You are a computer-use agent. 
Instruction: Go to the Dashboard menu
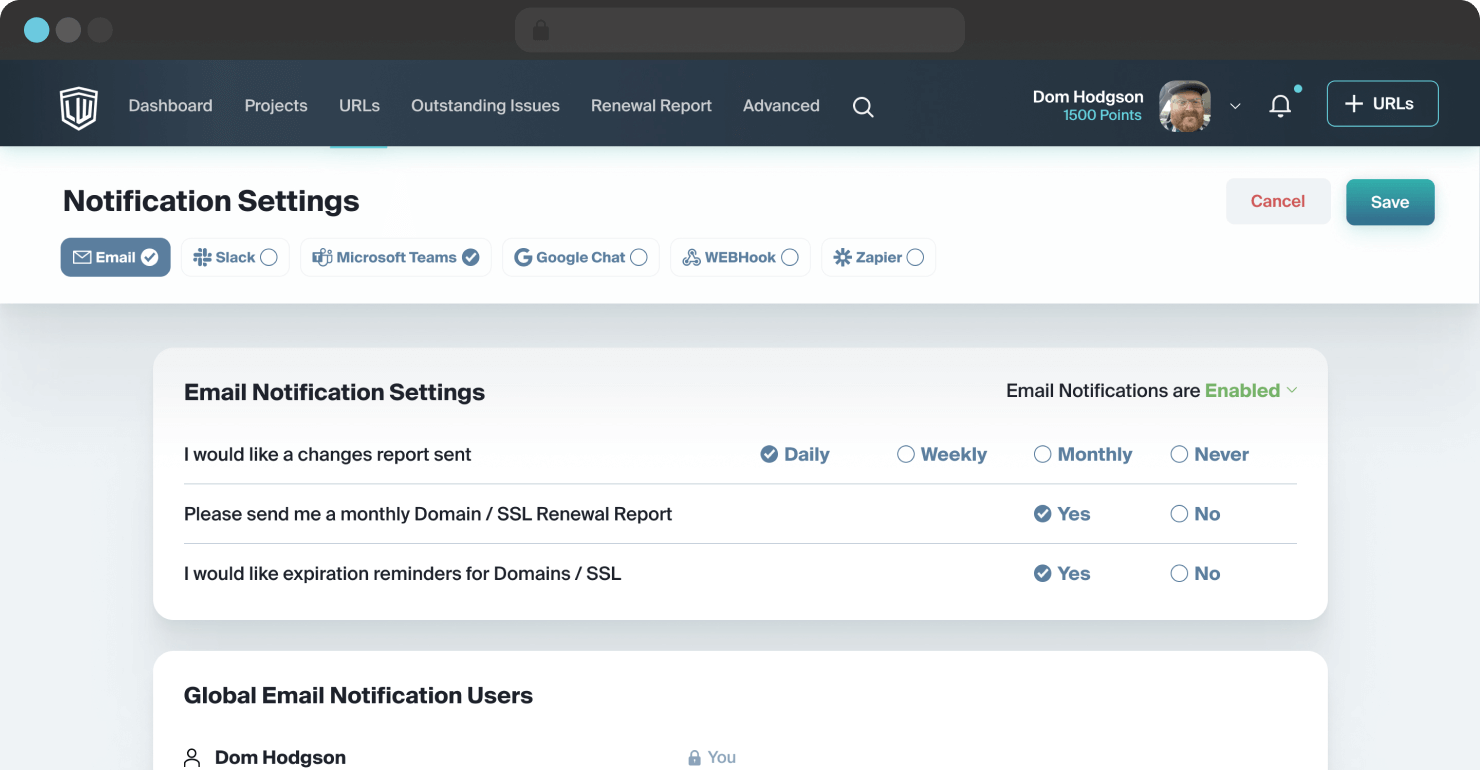[170, 106]
